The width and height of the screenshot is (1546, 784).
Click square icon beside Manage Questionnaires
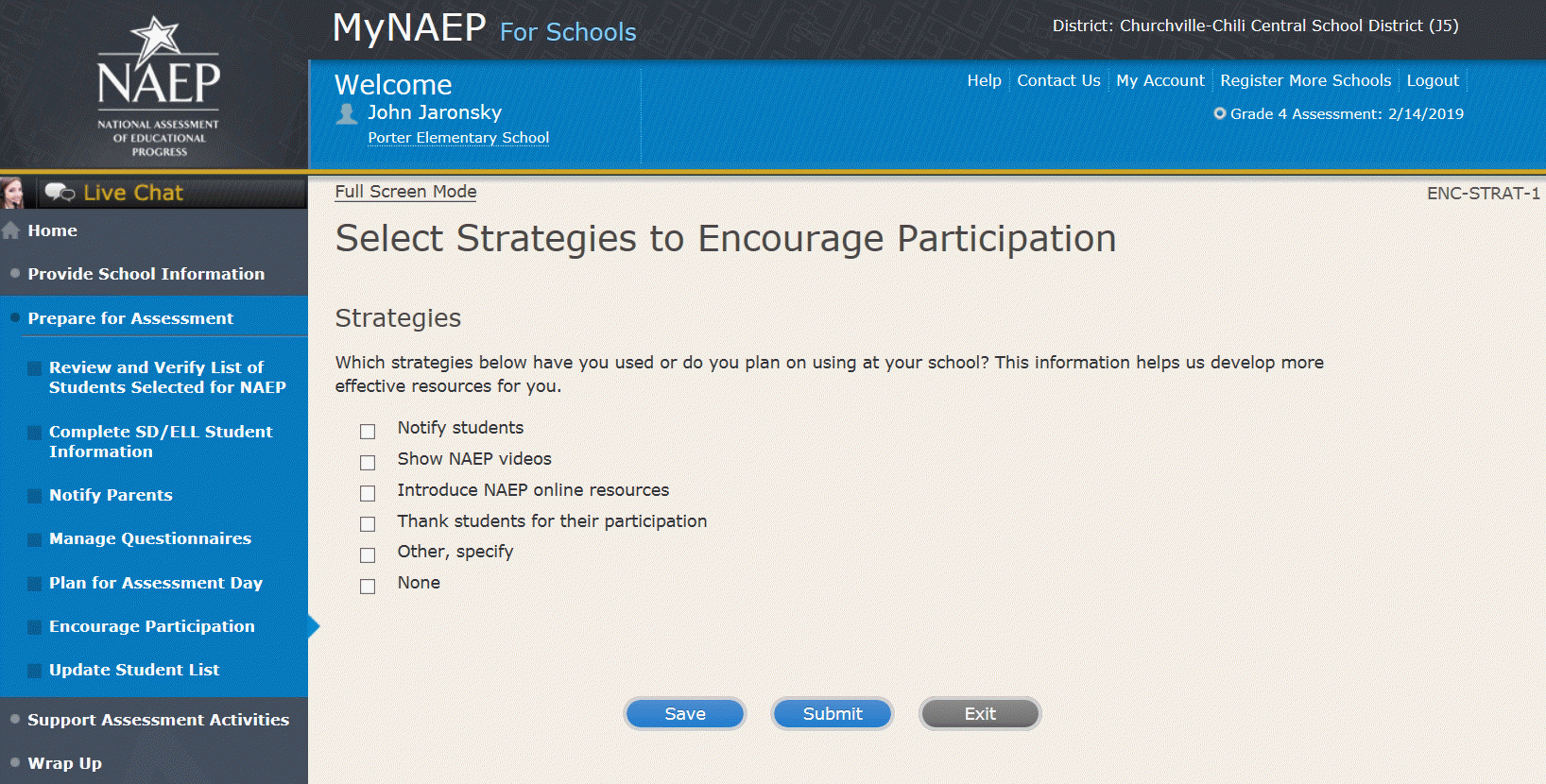point(34,539)
